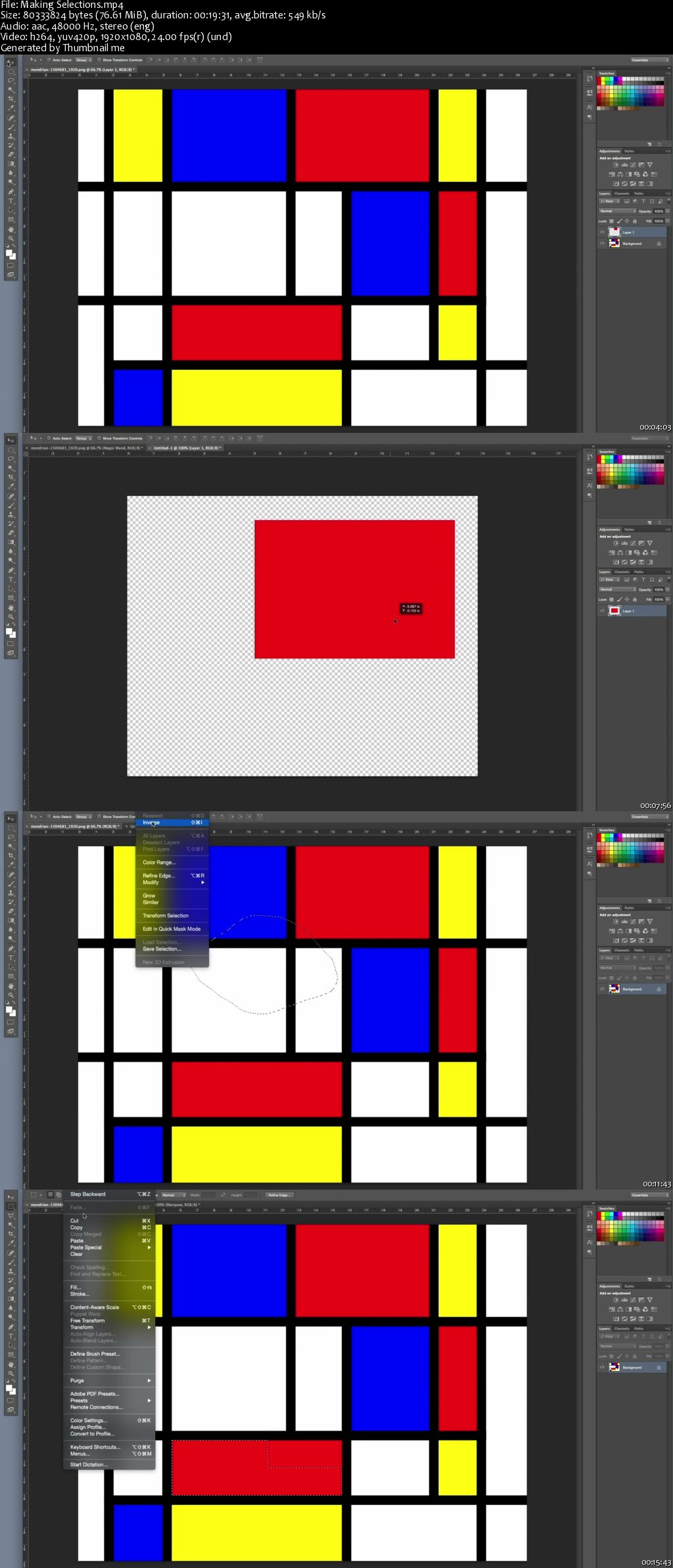Image resolution: width=673 pixels, height=1568 pixels.
Task: Open the Fill slider arrow in 00:04:03 frame
Action: coord(668,221)
